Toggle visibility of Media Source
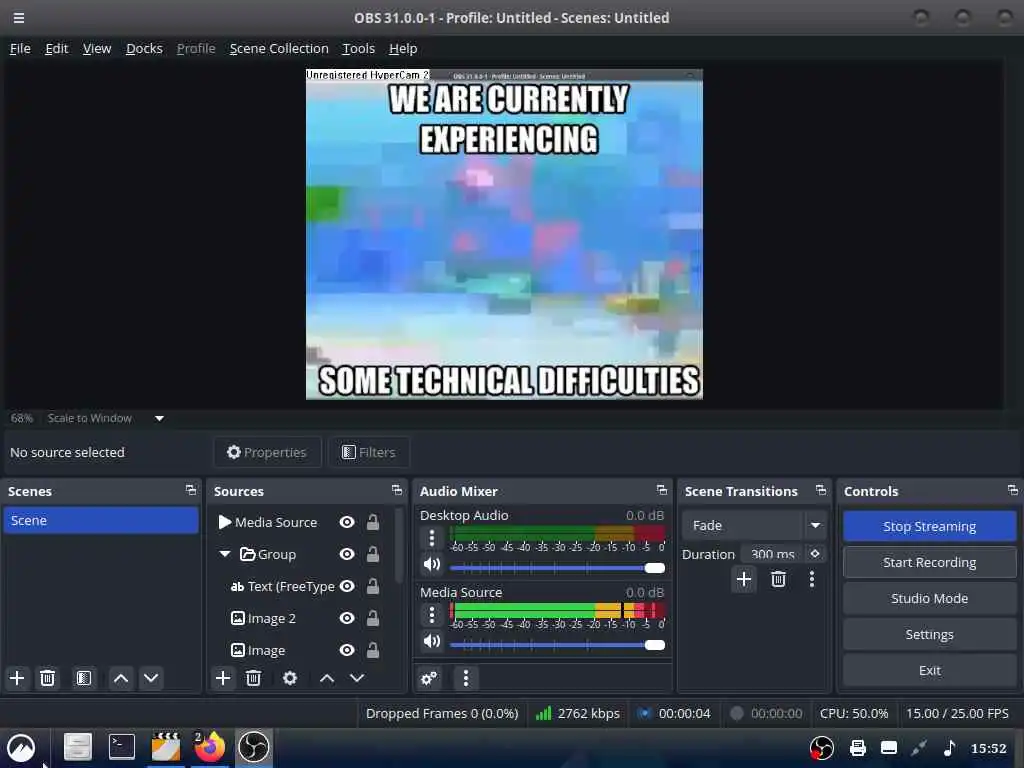 point(347,522)
